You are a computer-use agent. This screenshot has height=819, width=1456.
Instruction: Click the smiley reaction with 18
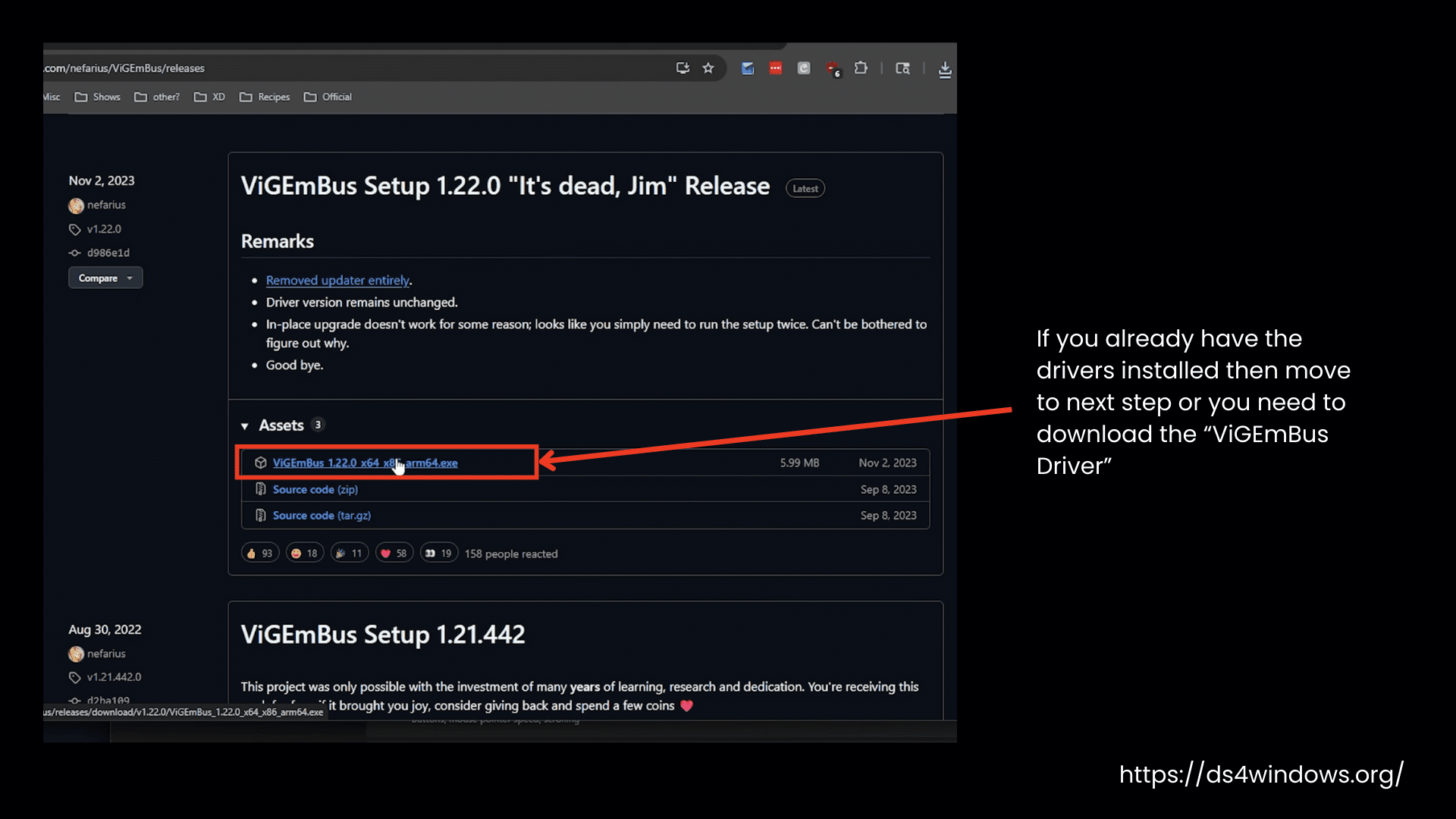(x=305, y=553)
